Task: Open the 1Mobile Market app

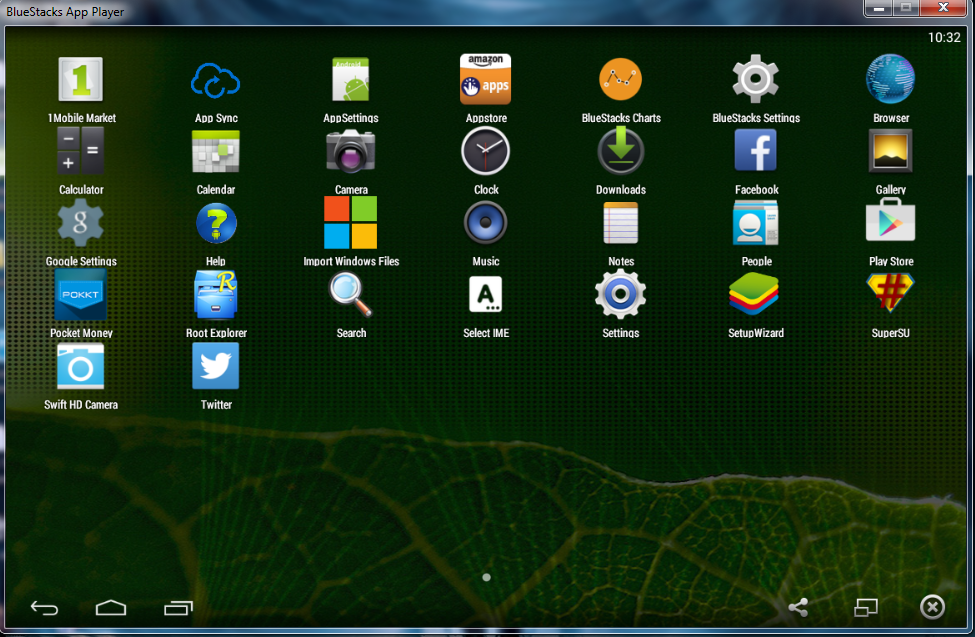Action: (81, 79)
